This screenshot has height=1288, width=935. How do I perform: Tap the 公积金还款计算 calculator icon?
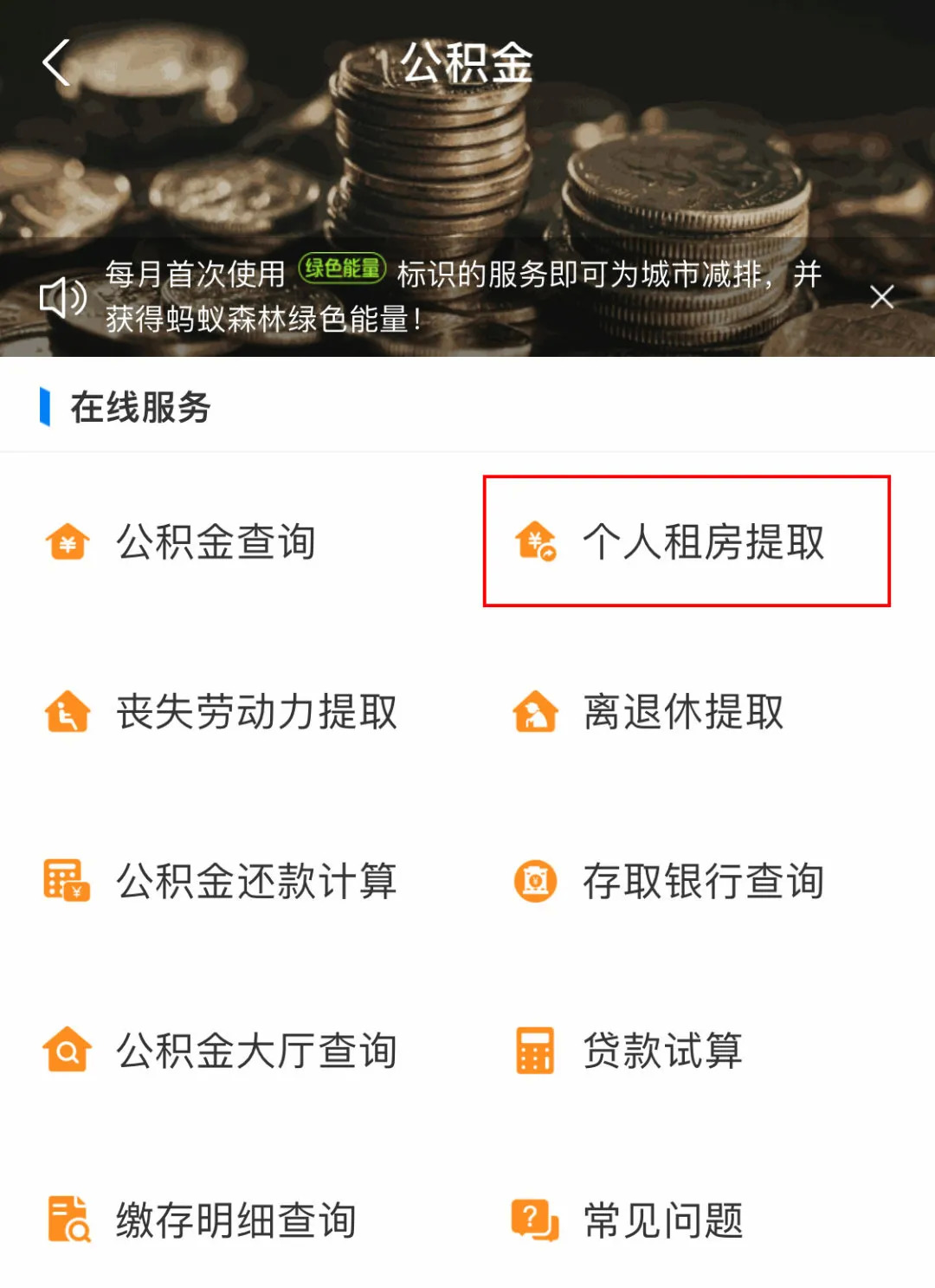point(68,881)
